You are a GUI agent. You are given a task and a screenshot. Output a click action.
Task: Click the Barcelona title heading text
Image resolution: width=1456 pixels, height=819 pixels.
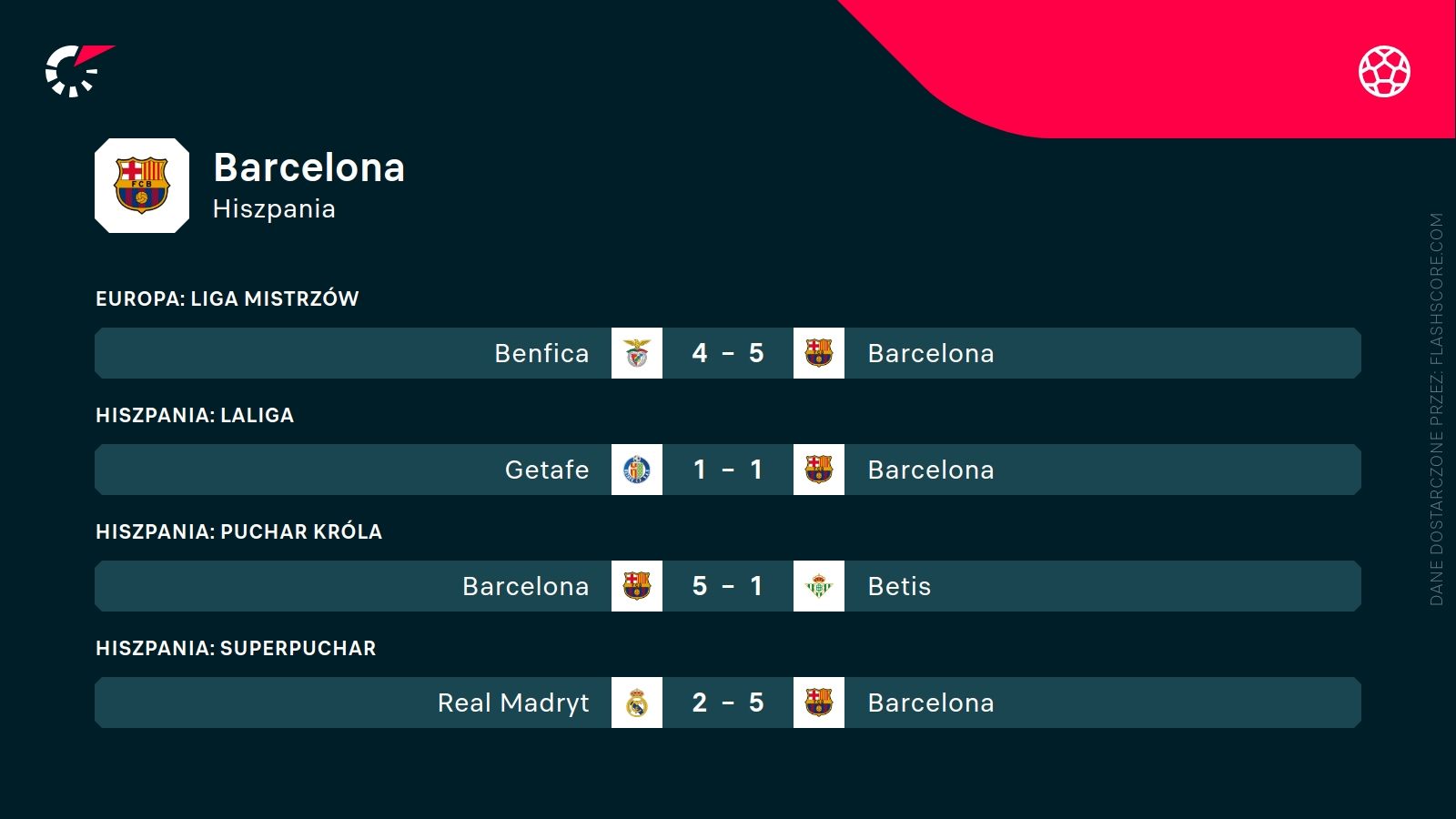coord(308,167)
